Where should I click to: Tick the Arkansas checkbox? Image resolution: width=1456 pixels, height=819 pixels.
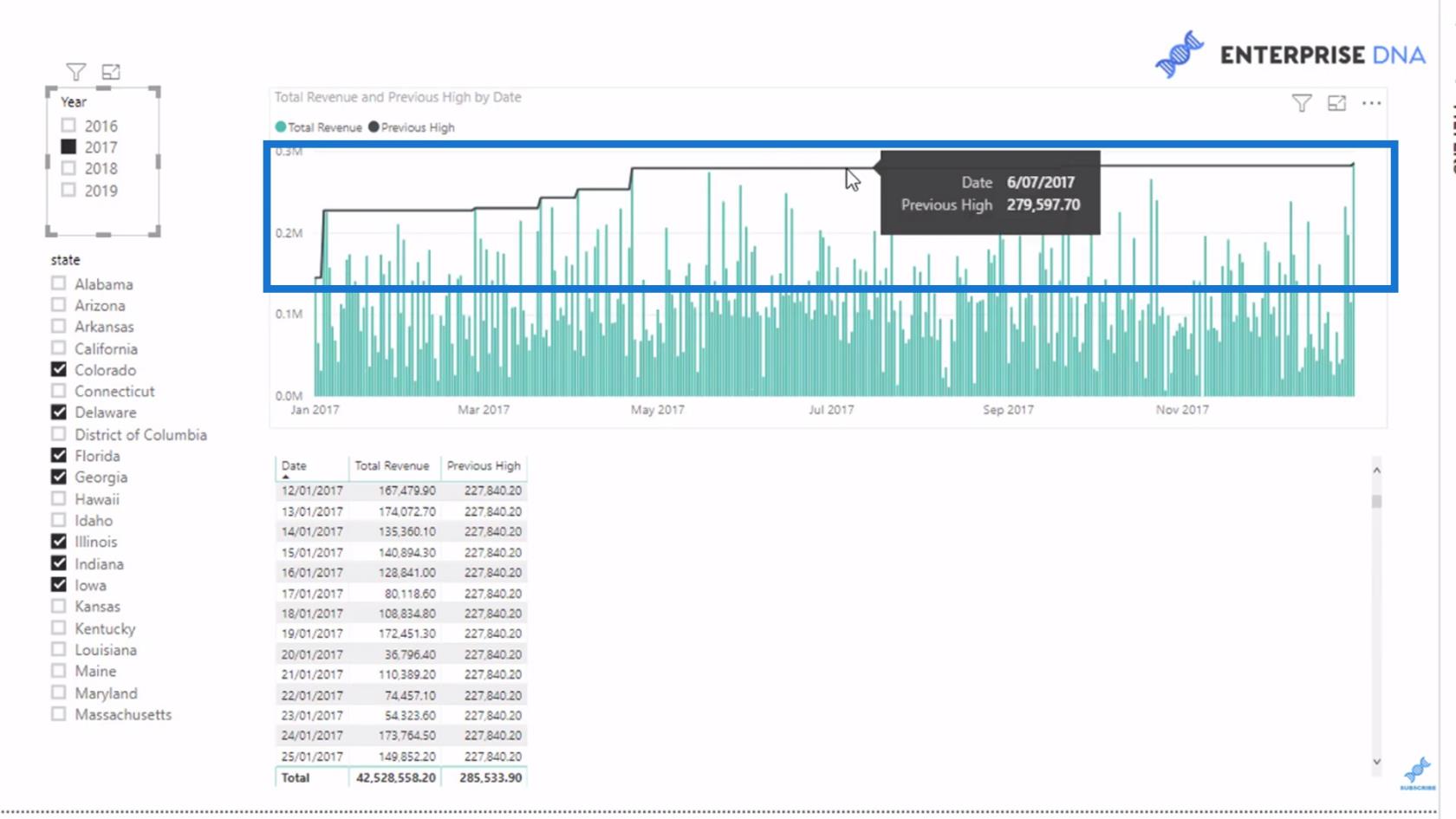(x=58, y=326)
